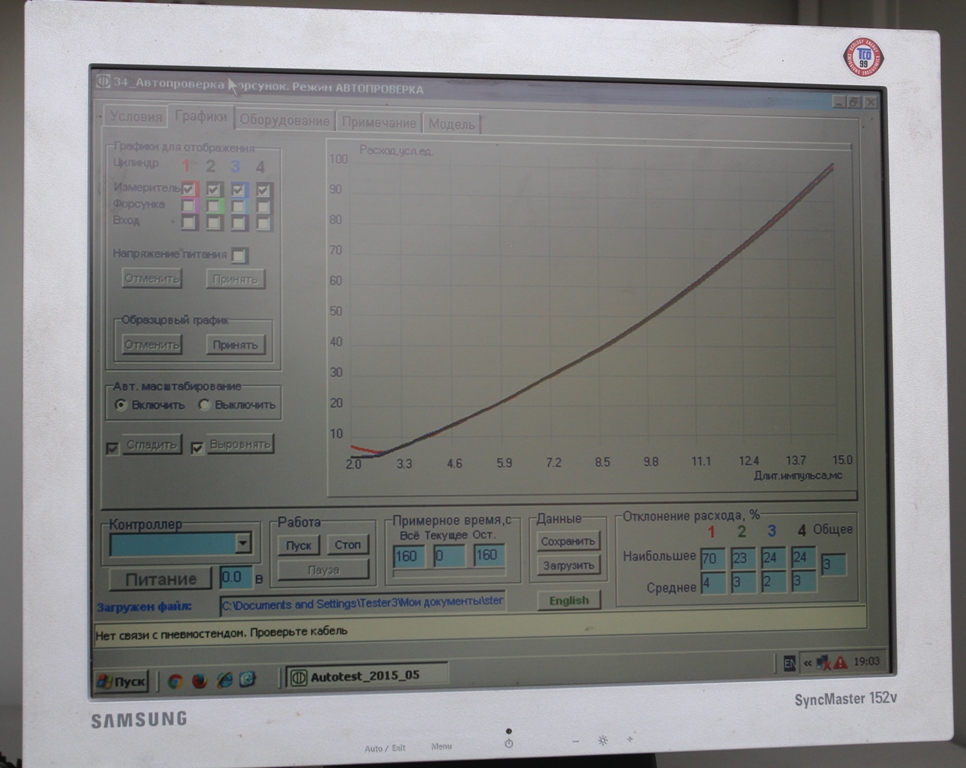Select the Выключить auto-scaling radio button
The height and width of the screenshot is (768, 966).
(x=205, y=405)
